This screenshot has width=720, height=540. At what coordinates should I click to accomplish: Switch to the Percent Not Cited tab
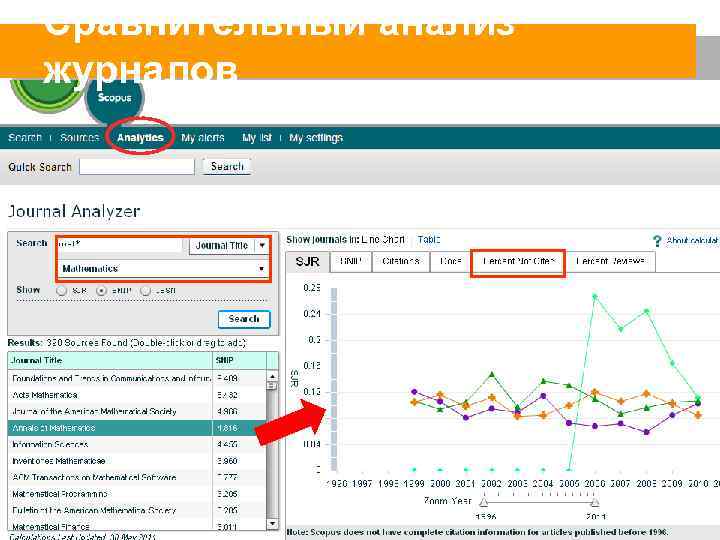click(518, 262)
